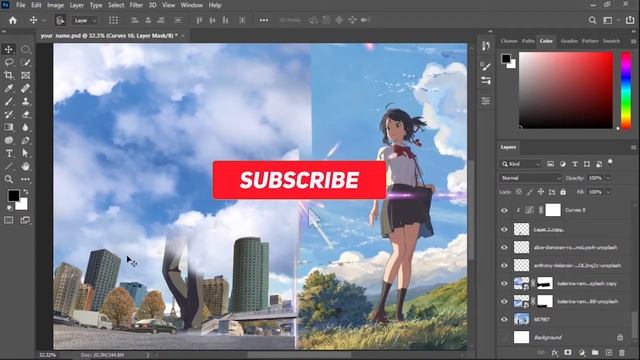Create new fill or adjustment layer

point(582,353)
